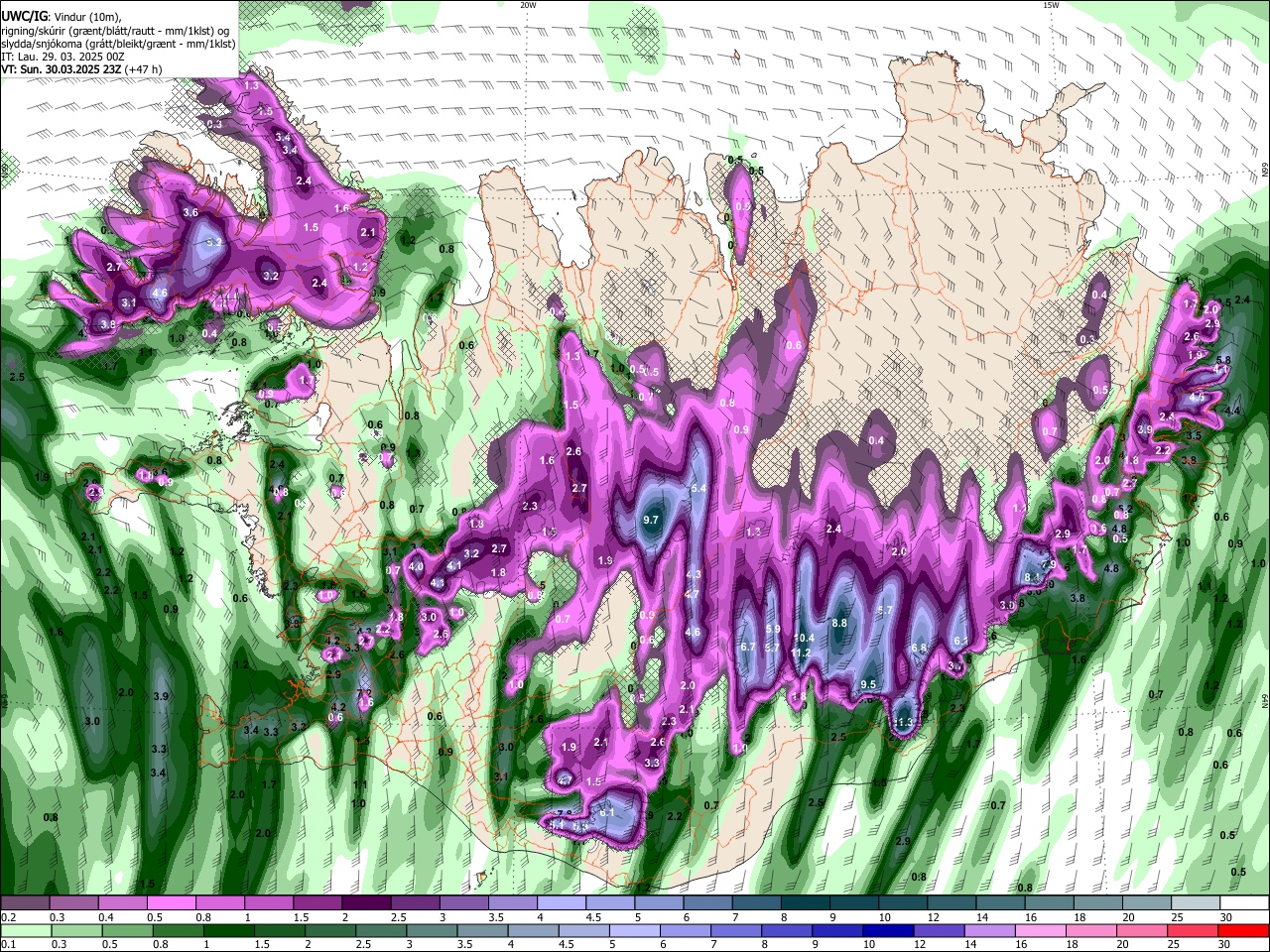Image resolution: width=1270 pixels, height=952 pixels.
Task: Click the lower legend row swatch between 3 and 3.5
Action: click(432, 931)
